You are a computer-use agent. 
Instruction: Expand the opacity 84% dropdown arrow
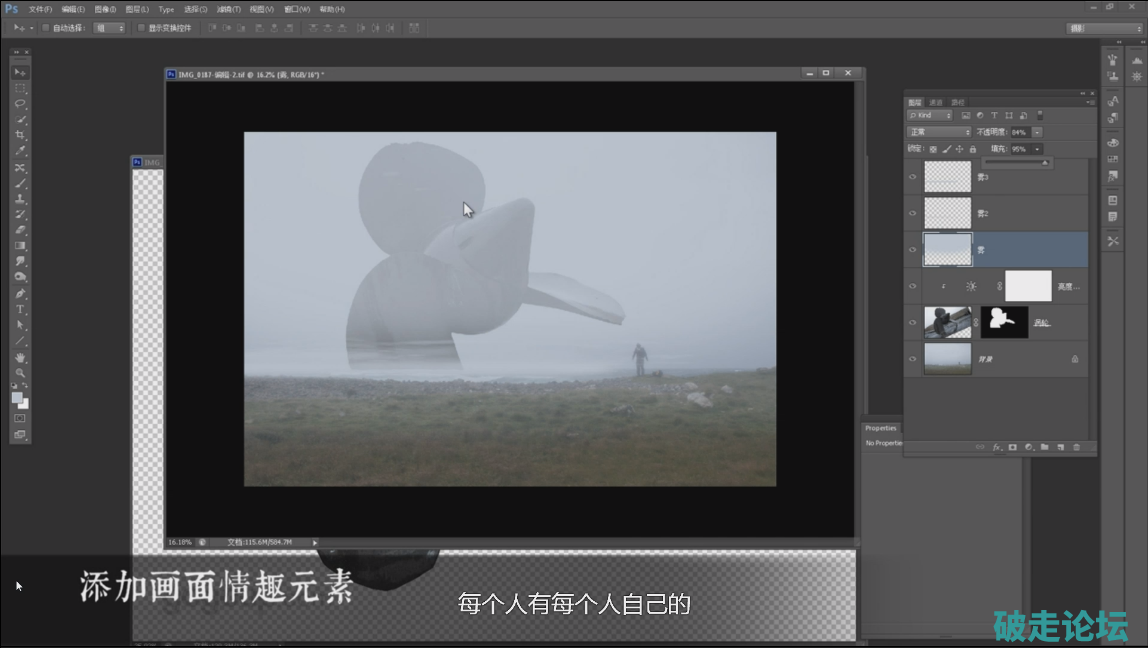1037,132
